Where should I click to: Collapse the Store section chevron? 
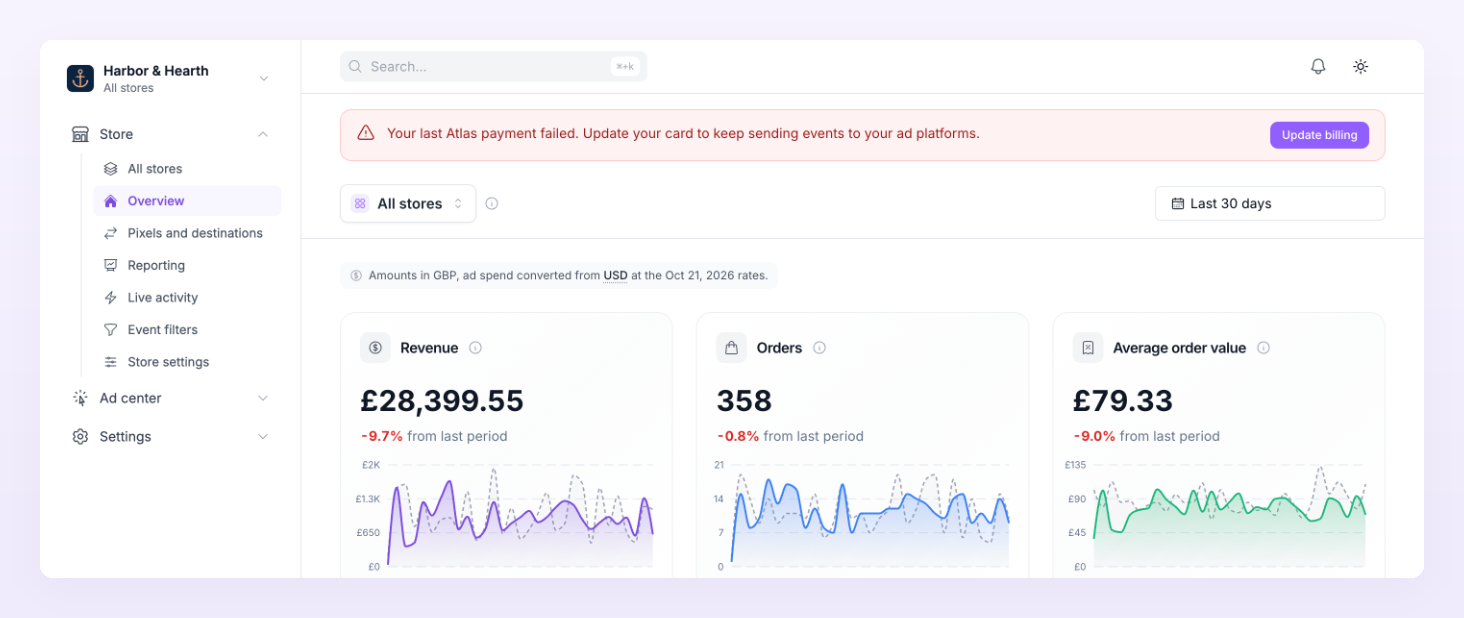263,134
